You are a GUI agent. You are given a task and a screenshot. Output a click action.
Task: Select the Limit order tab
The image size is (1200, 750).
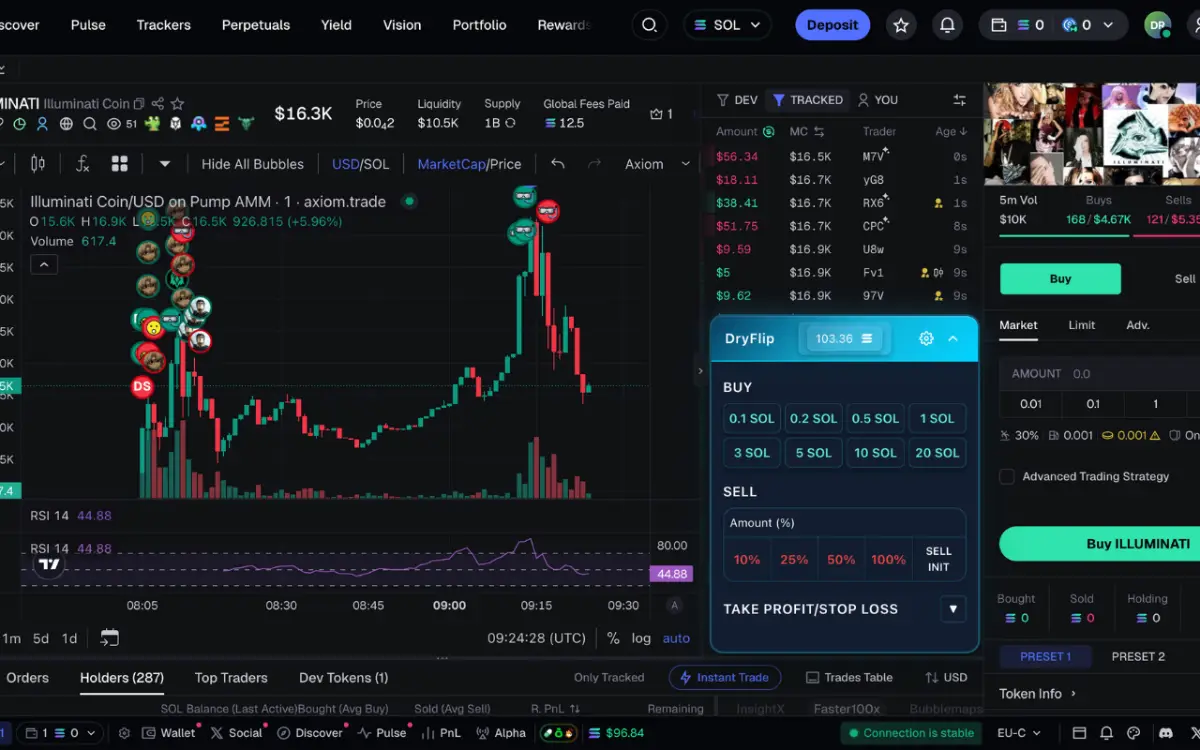click(x=1081, y=325)
